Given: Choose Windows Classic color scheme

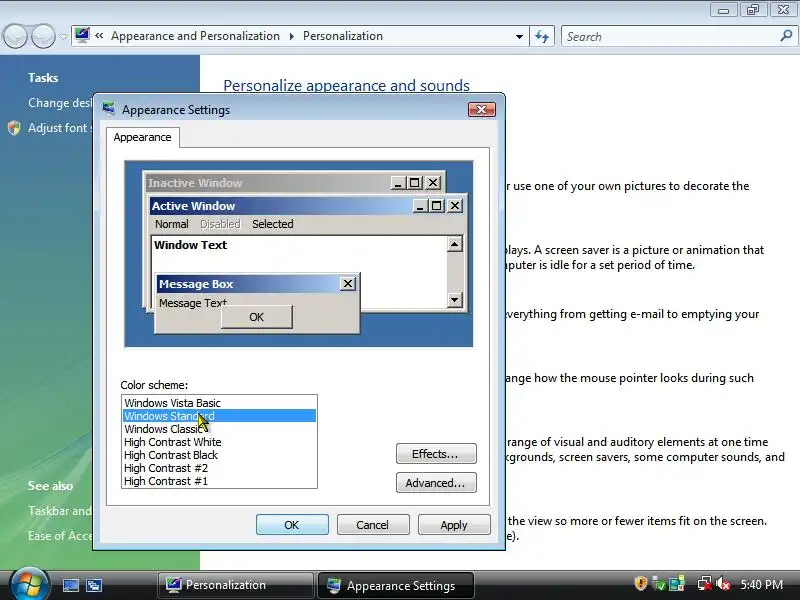Looking at the screenshot, I should (219, 429).
